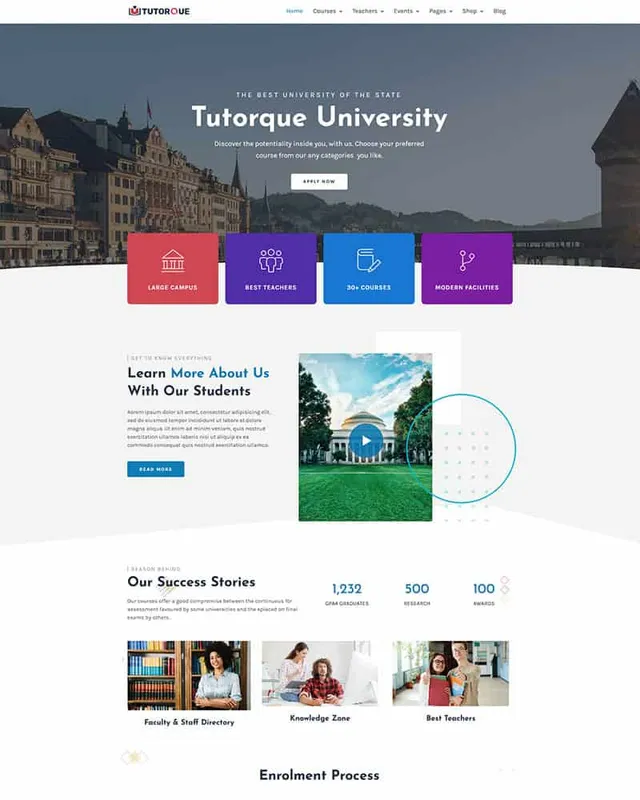This screenshot has width=640, height=800.
Task: Expand the Shop dropdown menu
Action: click(x=473, y=11)
